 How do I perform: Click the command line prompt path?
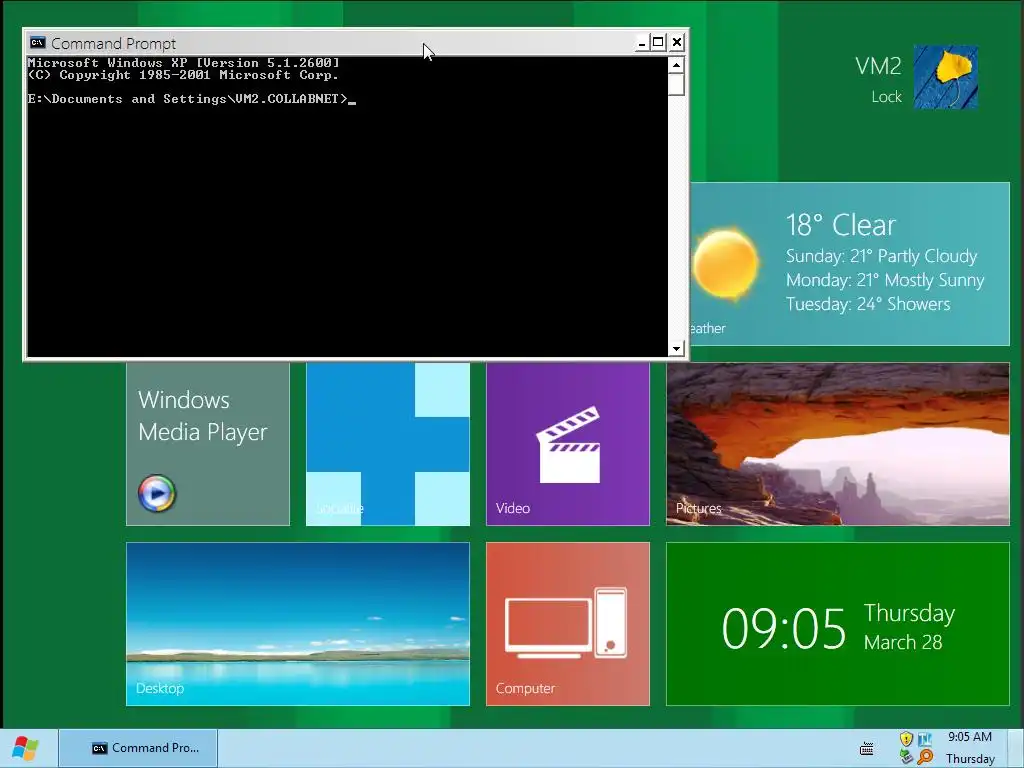tap(187, 99)
